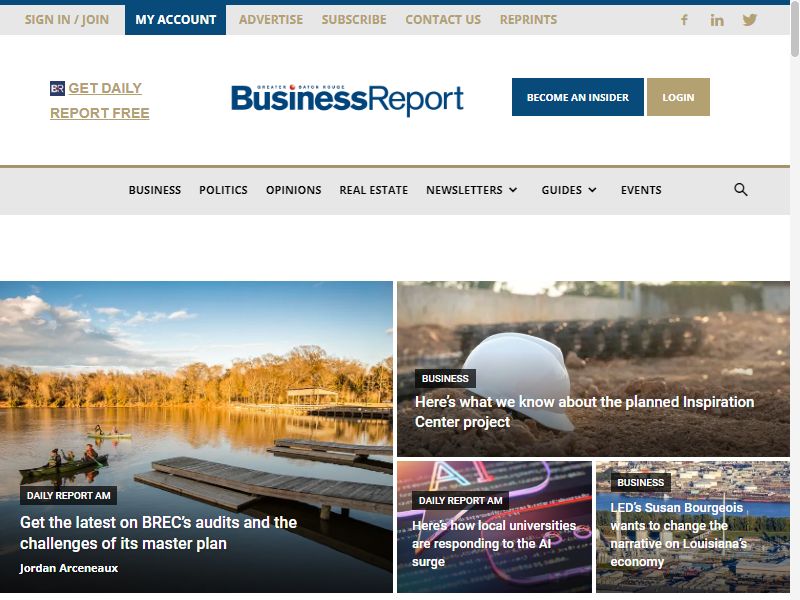The height and width of the screenshot is (600, 800).
Task: Open the Twitter bird icon
Action: [749, 20]
